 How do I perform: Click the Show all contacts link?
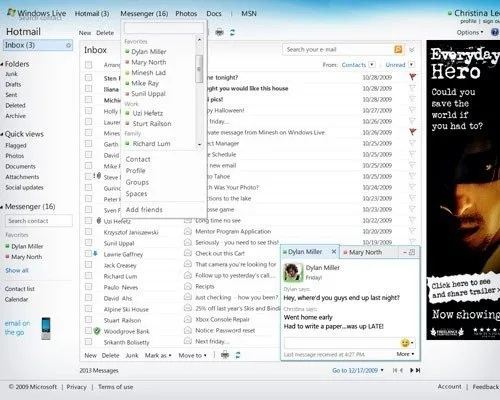pyautogui.click(x=17, y=270)
